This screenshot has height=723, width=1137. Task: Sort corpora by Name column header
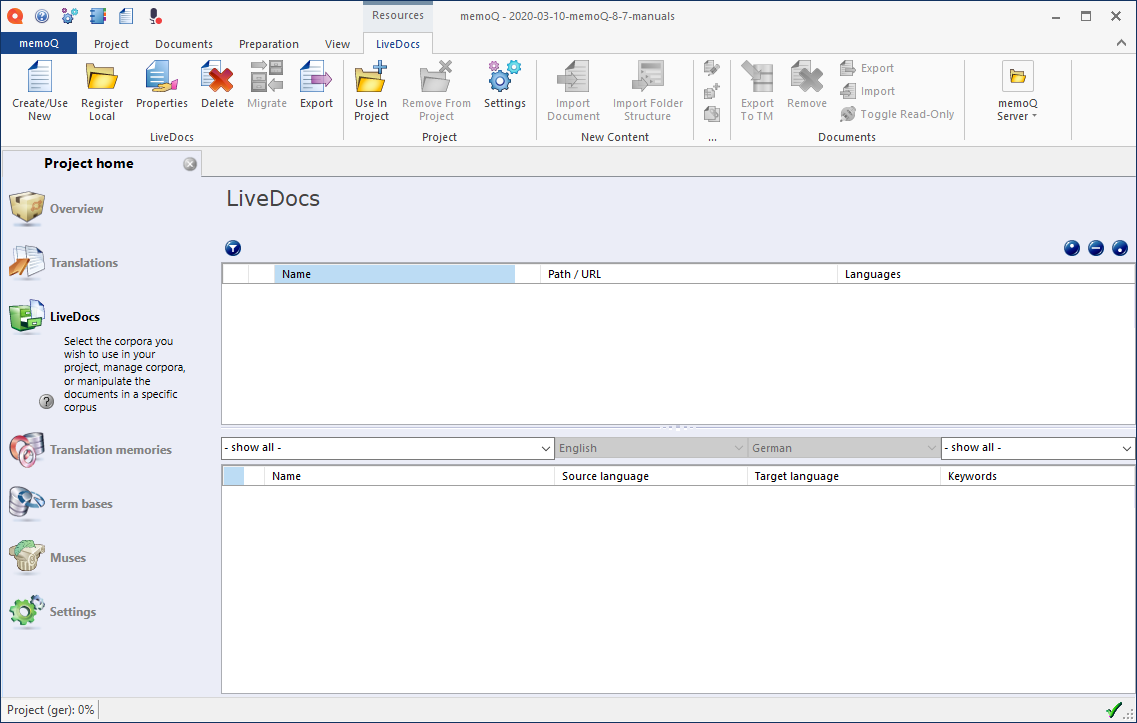pyautogui.click(x=394, y=274)
